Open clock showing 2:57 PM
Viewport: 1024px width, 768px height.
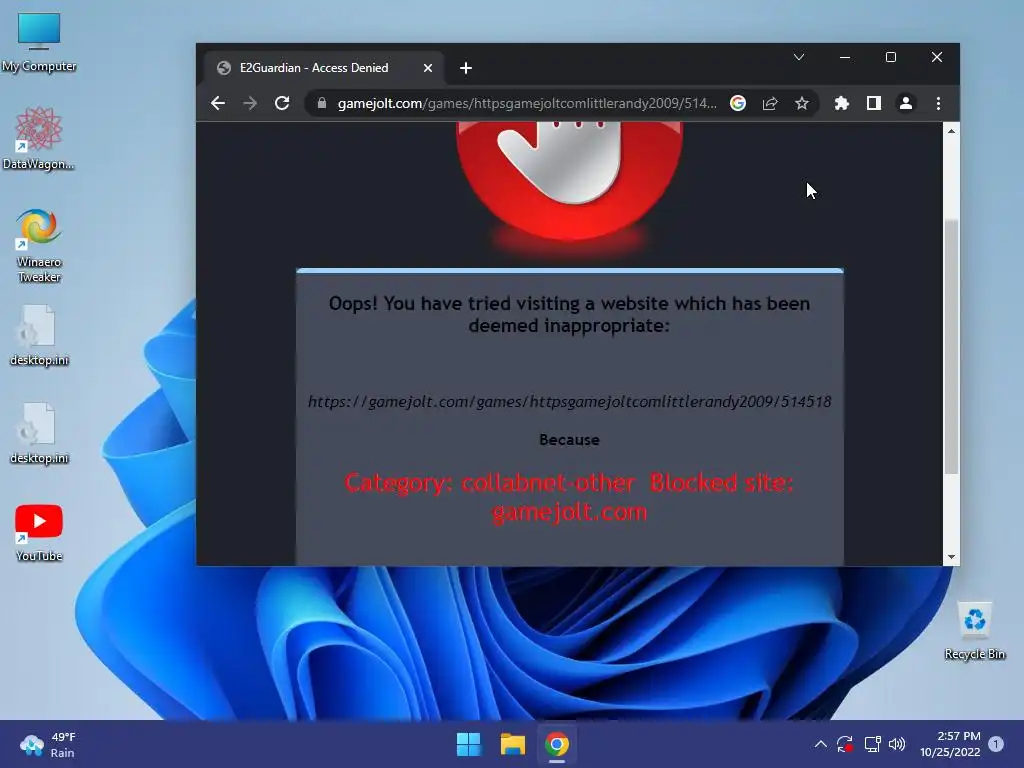click(x=950, y=744)
